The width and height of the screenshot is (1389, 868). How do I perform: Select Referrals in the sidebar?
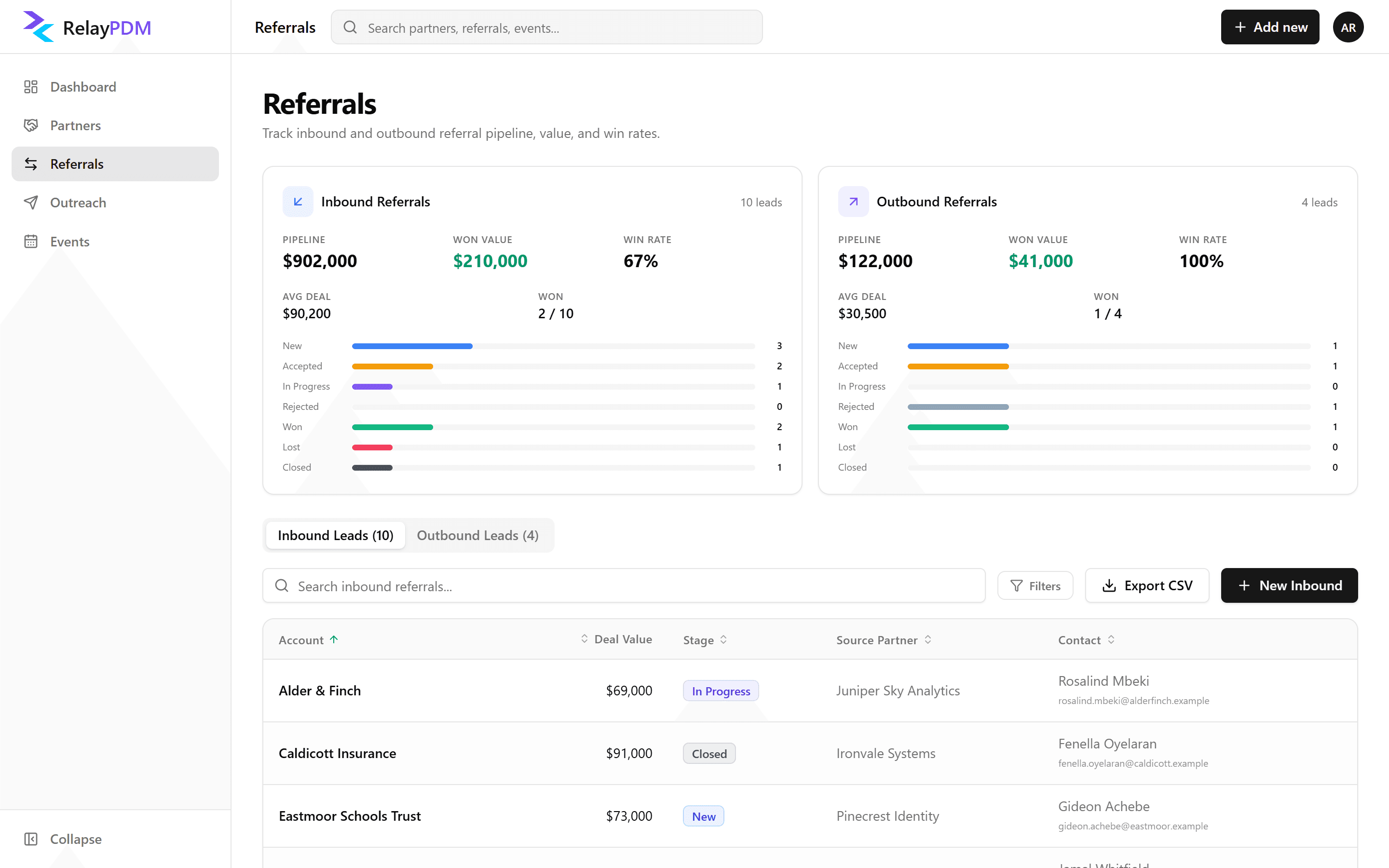(115, 163)
